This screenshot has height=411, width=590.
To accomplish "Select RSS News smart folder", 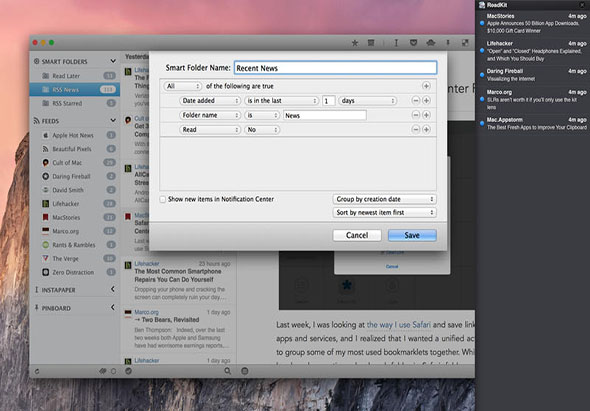I will [75, 90].
